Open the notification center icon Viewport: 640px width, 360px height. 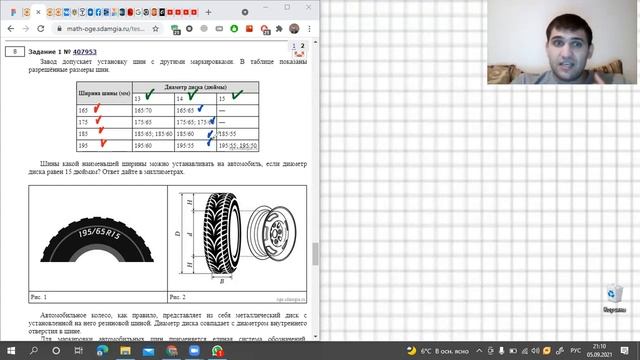click(x=624, y=351)
